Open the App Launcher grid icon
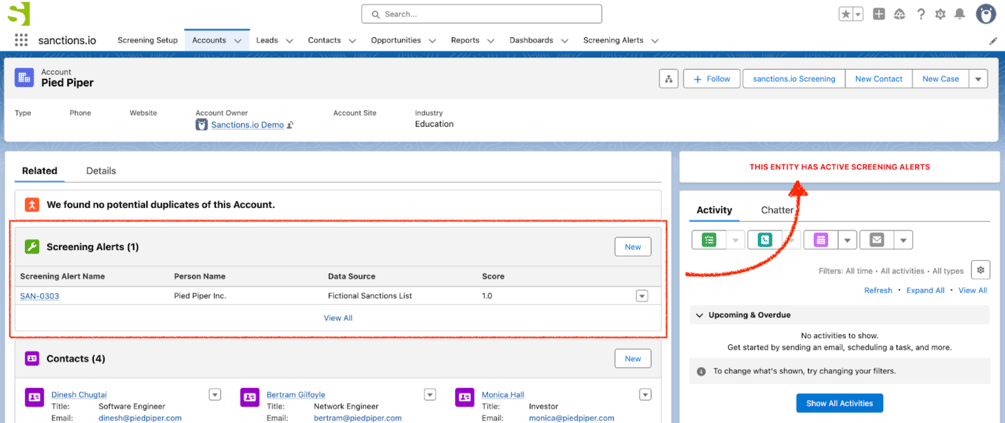Screen dimensions: 1005x423 coord(21,40)
